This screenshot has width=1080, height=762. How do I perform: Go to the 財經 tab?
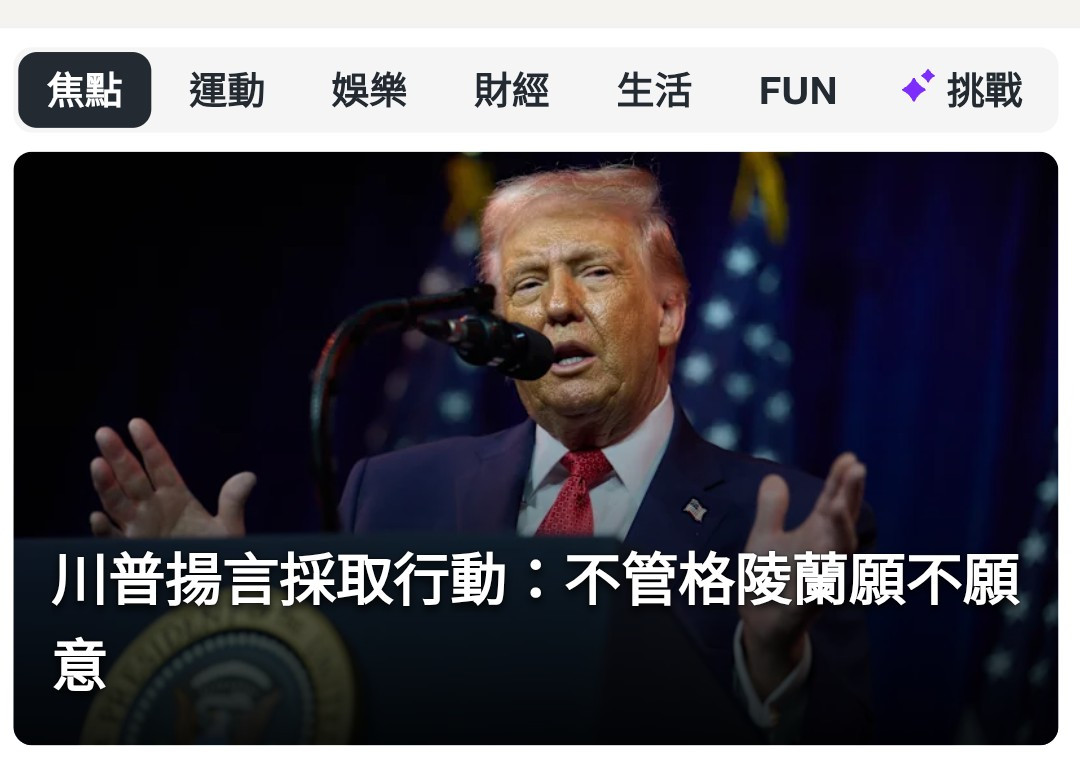point(512,90)
